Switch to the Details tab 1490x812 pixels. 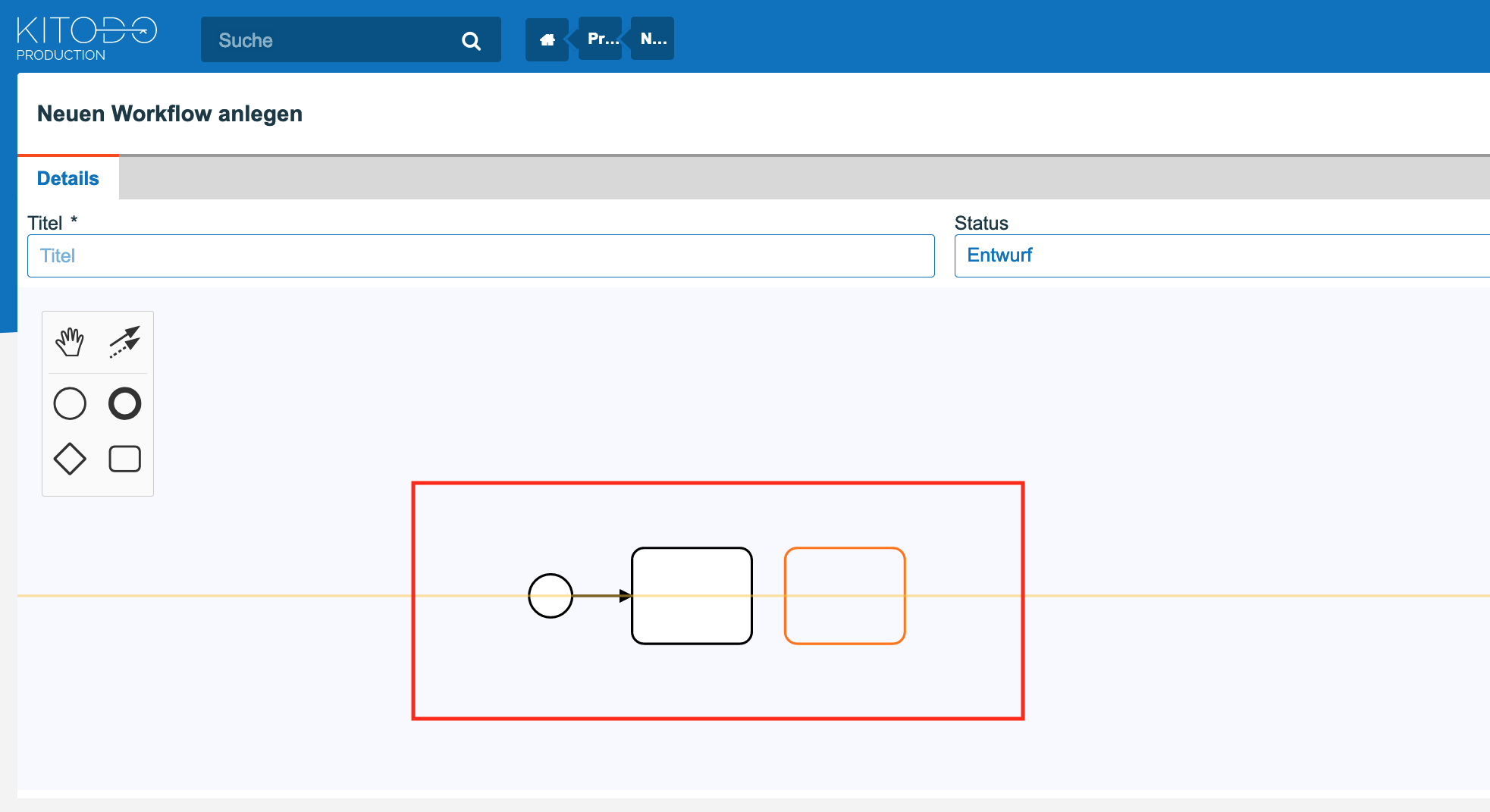click(68, 178)
